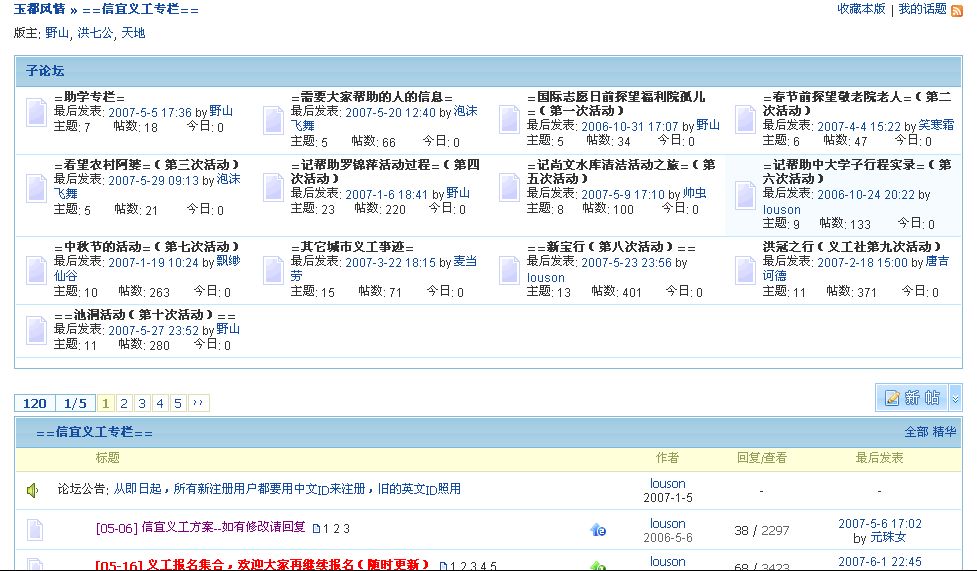Click folder icon beside 记尚文水库清洁活动之旅

[x=509, y=188]
